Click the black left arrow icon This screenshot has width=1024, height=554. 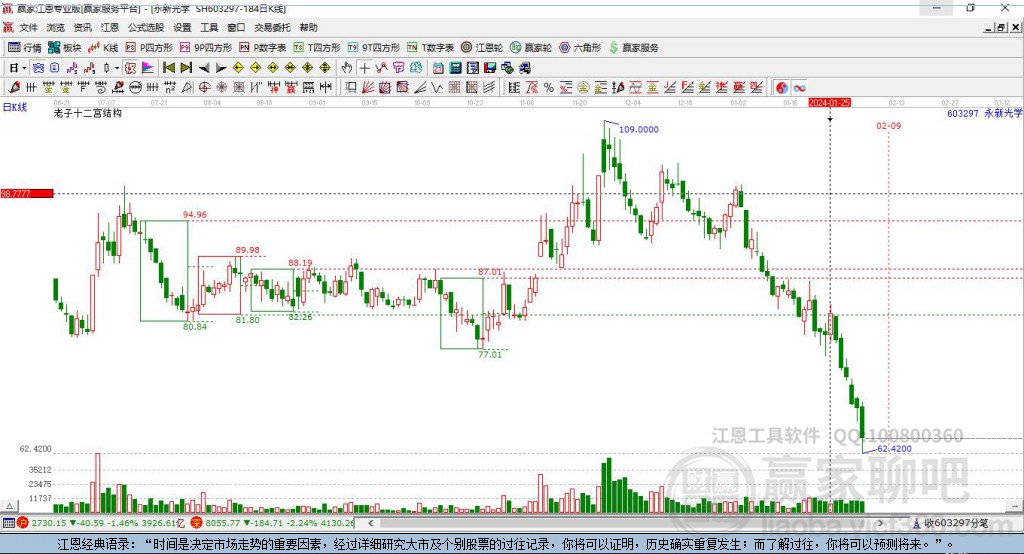coord(204,68)
